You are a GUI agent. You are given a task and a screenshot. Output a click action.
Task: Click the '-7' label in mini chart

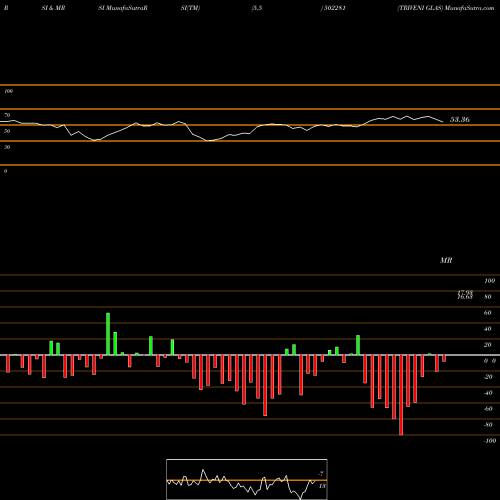point(321,474)
